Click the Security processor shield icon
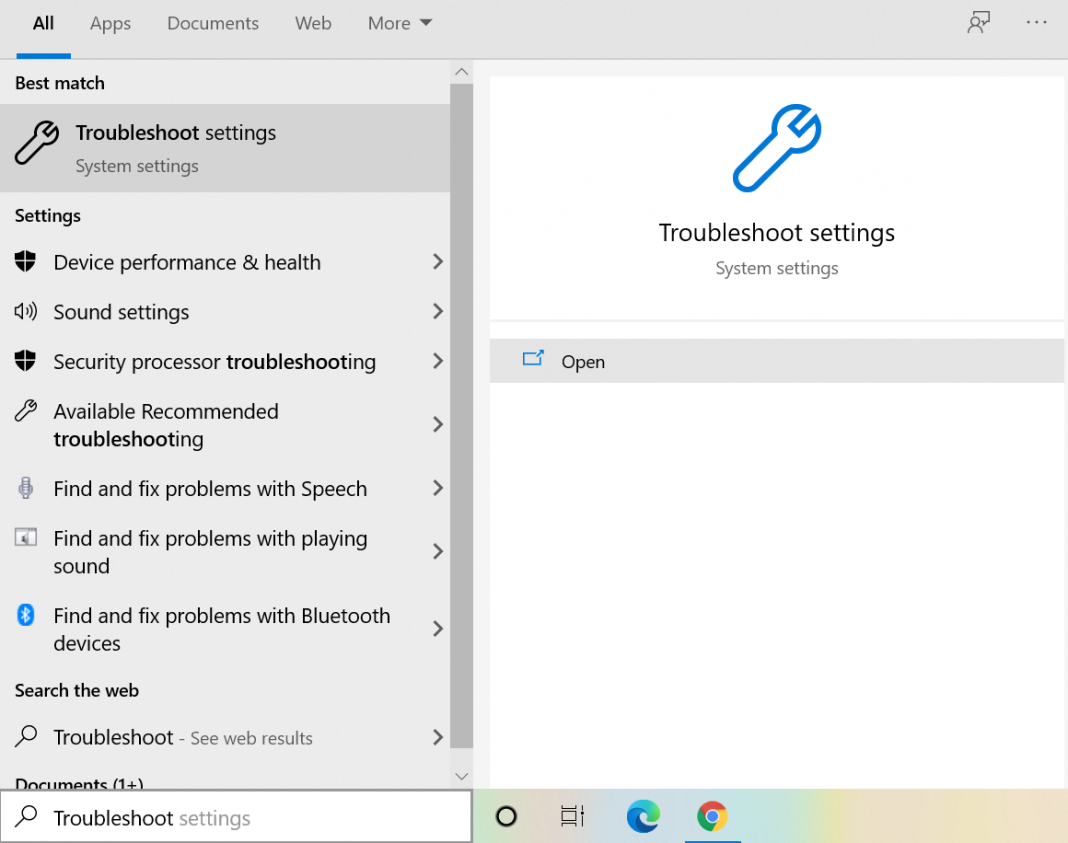 [x=26, y=361]
